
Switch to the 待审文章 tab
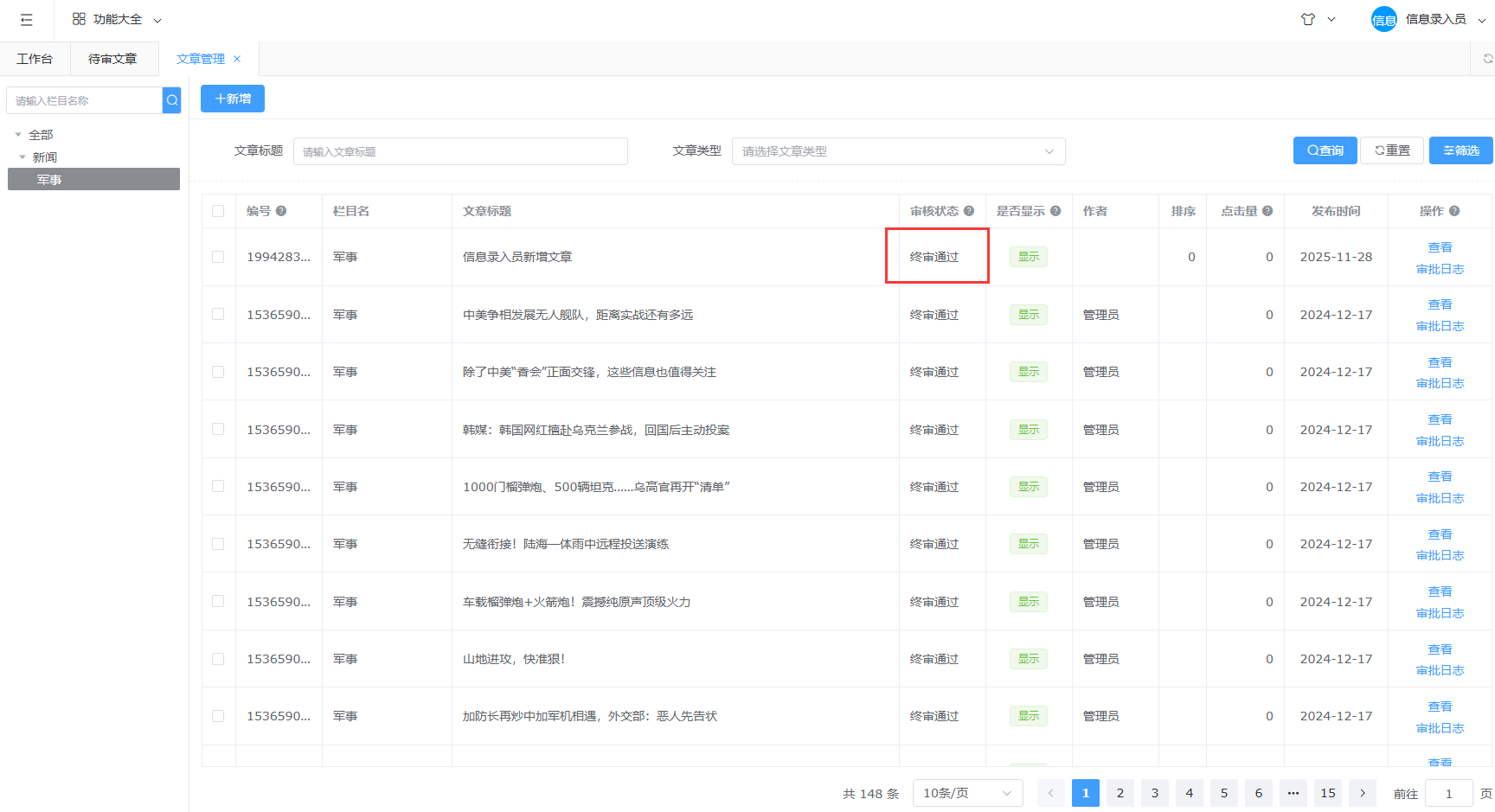coord(112,59)
